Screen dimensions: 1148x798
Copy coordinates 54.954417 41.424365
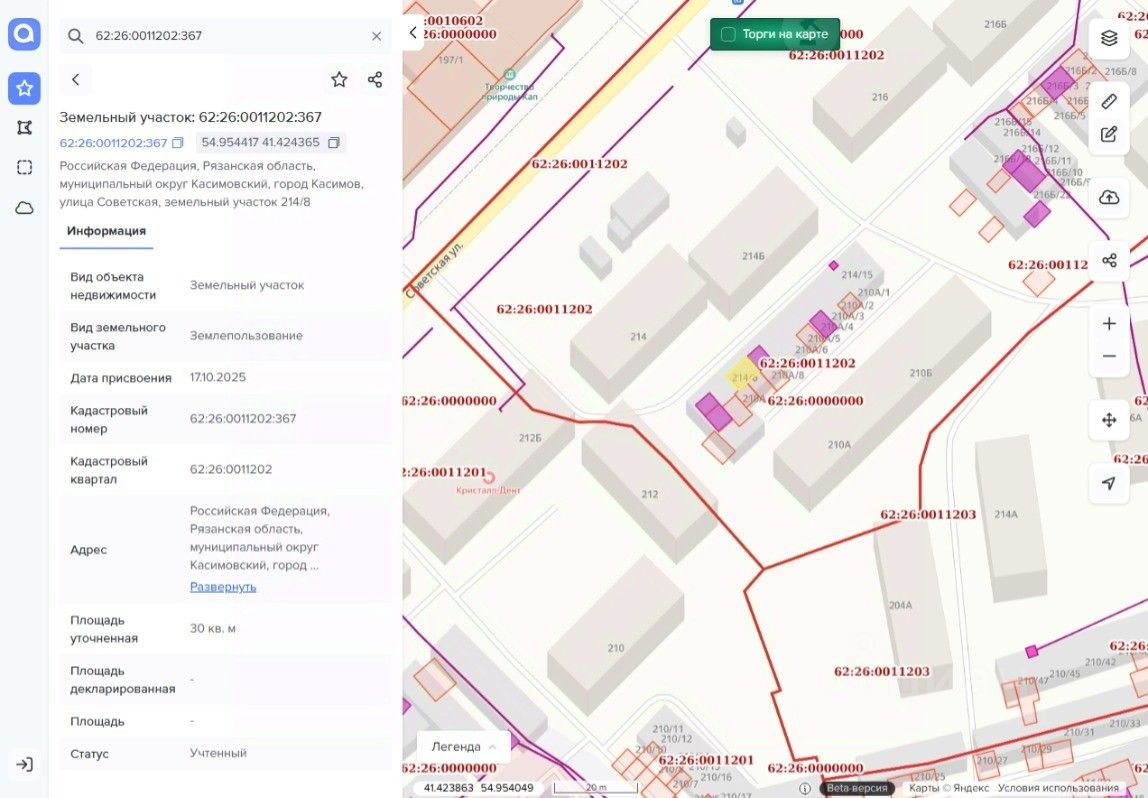334,143
